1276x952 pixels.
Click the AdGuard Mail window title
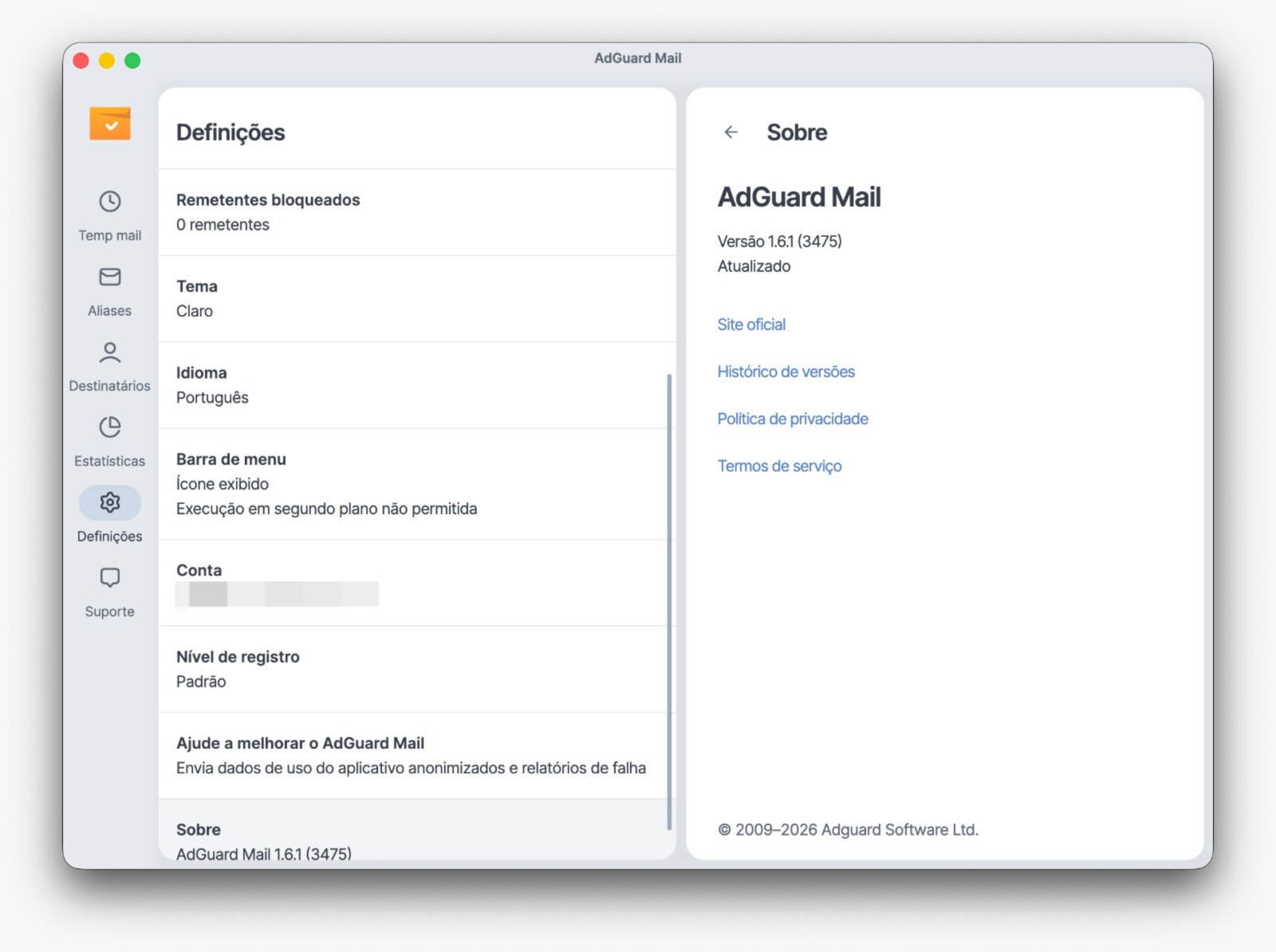click(x=638, y=58)
